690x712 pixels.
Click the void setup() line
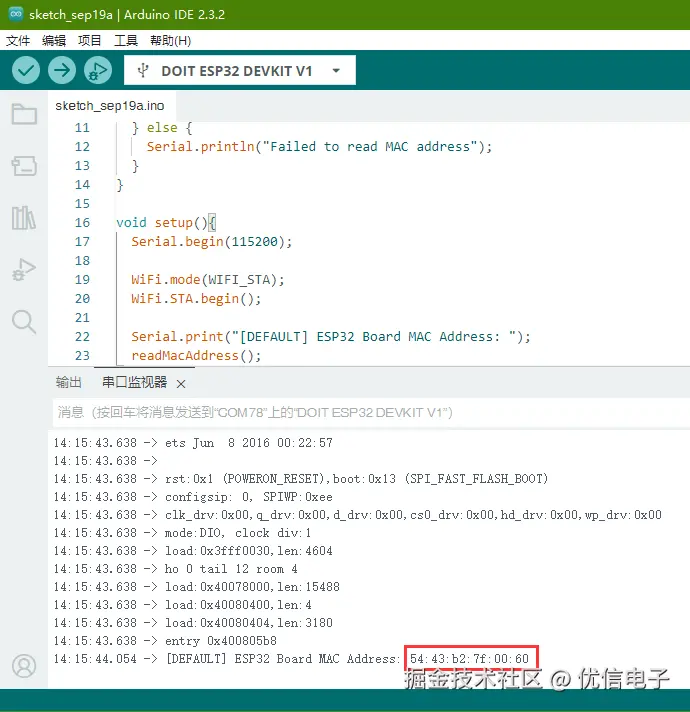pyautogui.click(x=166, y=222)
